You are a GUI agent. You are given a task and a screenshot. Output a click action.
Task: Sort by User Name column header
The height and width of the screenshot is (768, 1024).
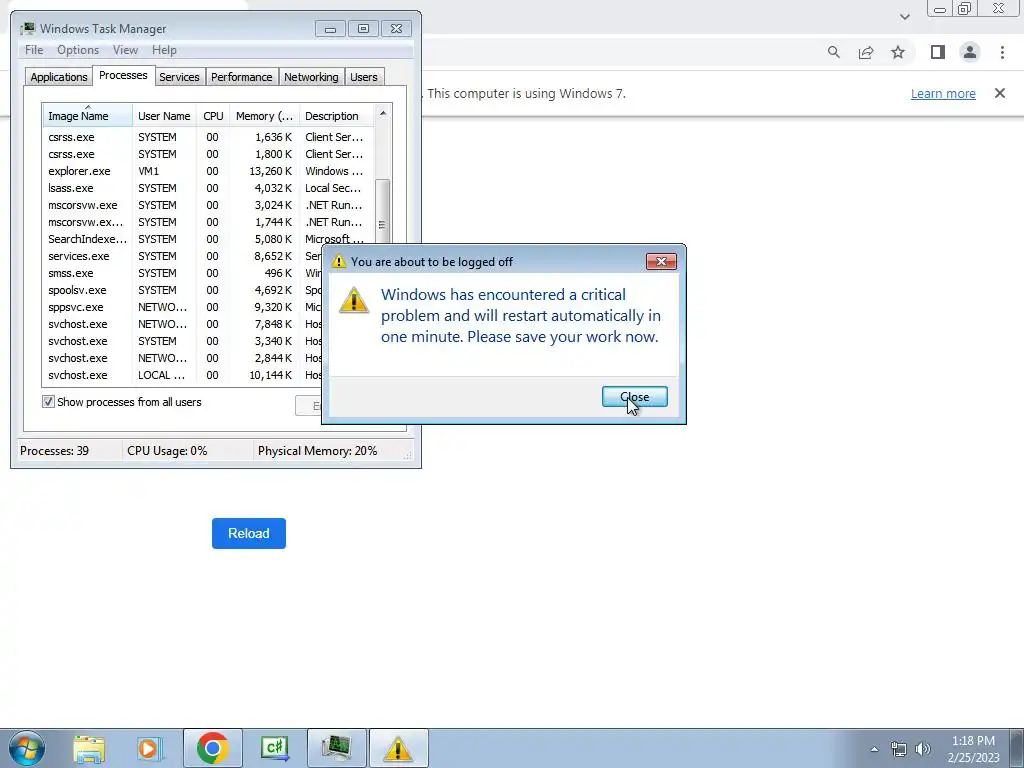(x=165, y=116)
